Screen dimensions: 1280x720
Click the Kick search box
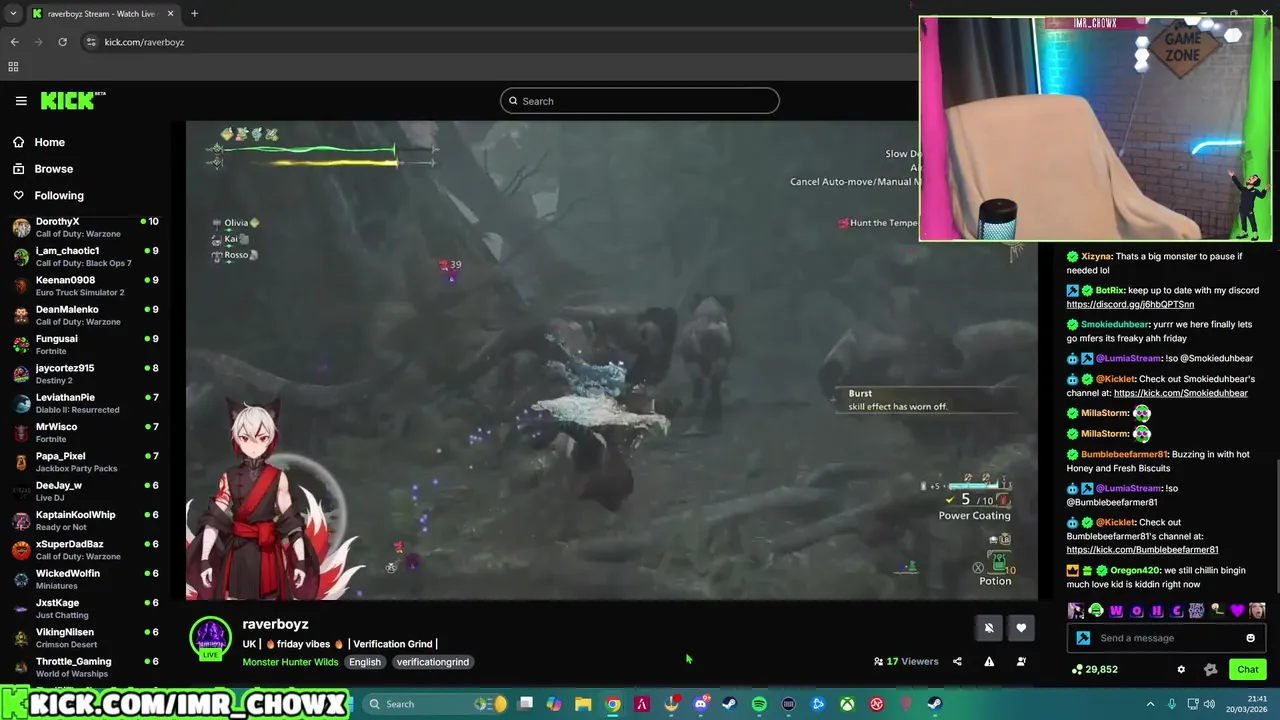pos(640,101)
